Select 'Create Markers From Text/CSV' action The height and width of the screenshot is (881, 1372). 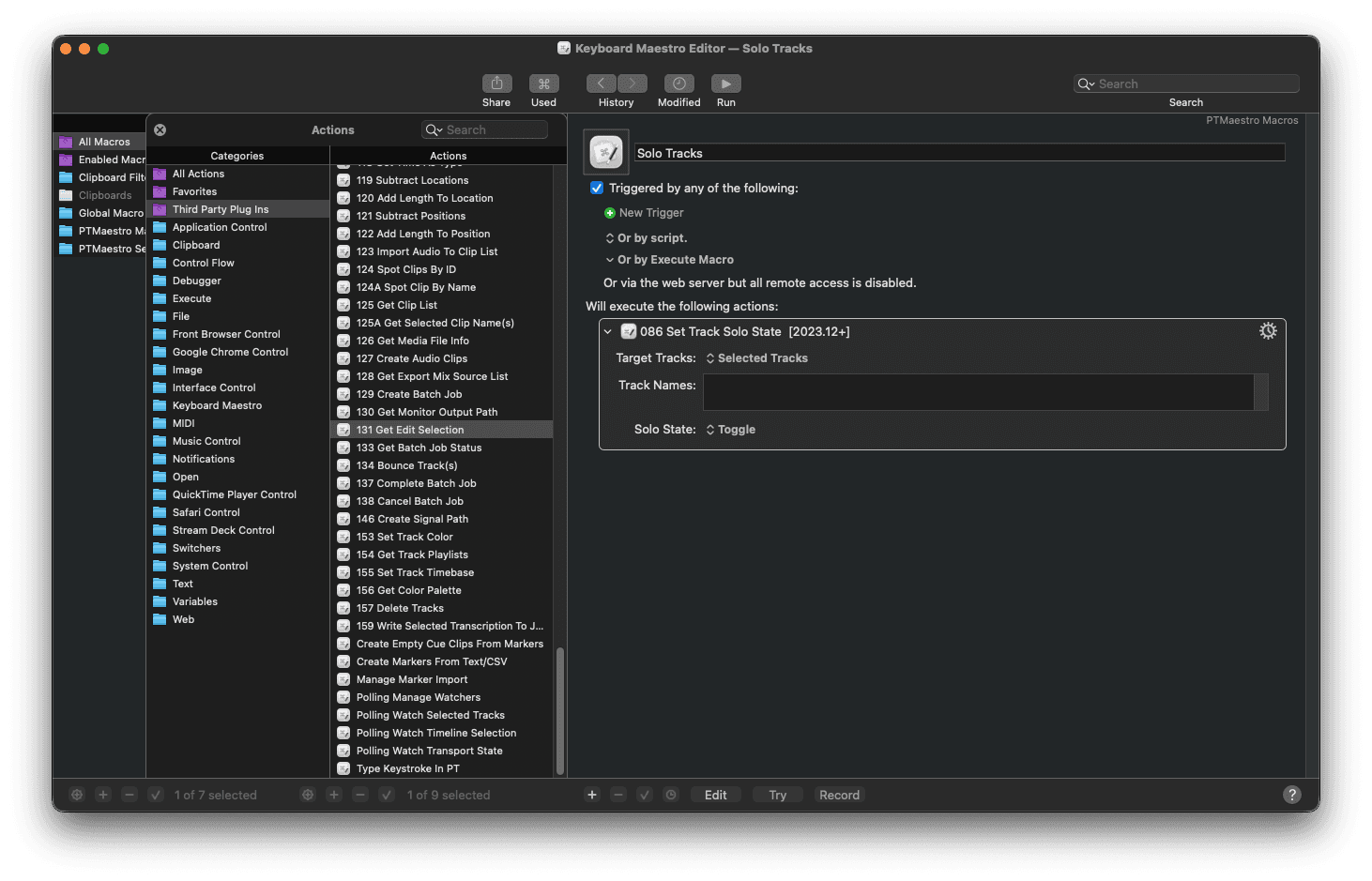pyautogui.click(x=443, y=661)
